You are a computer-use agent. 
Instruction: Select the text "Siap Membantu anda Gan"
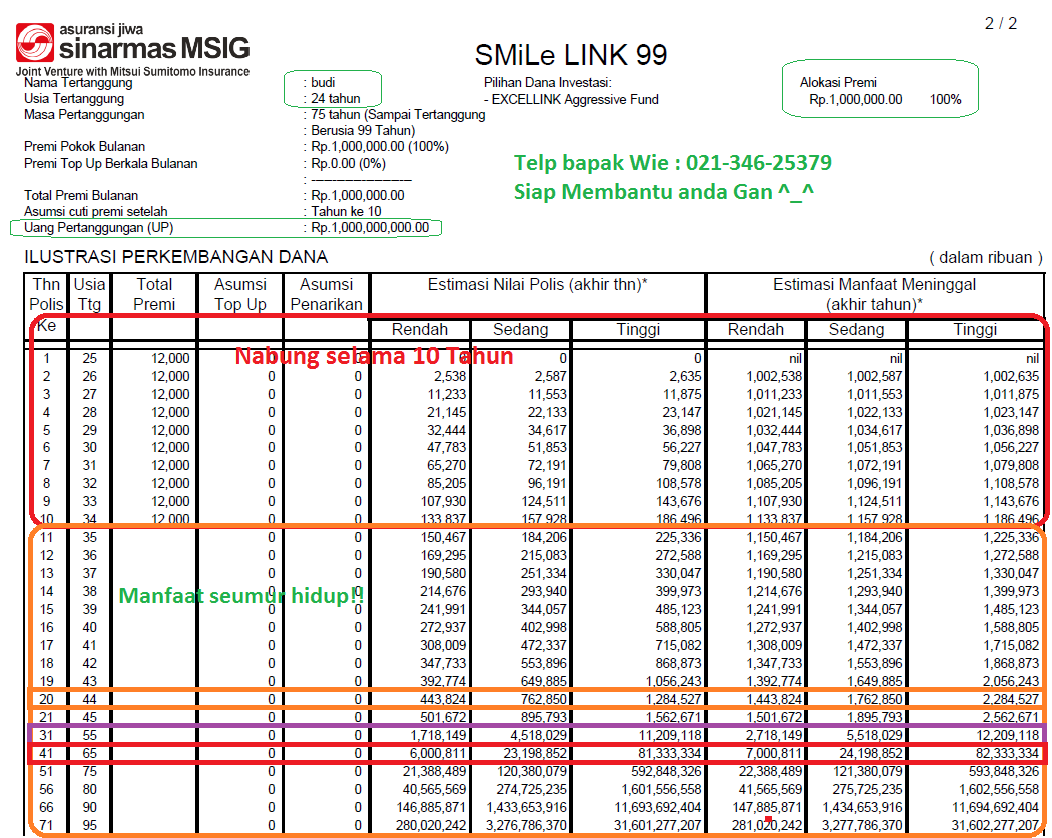tap(664, 192)
